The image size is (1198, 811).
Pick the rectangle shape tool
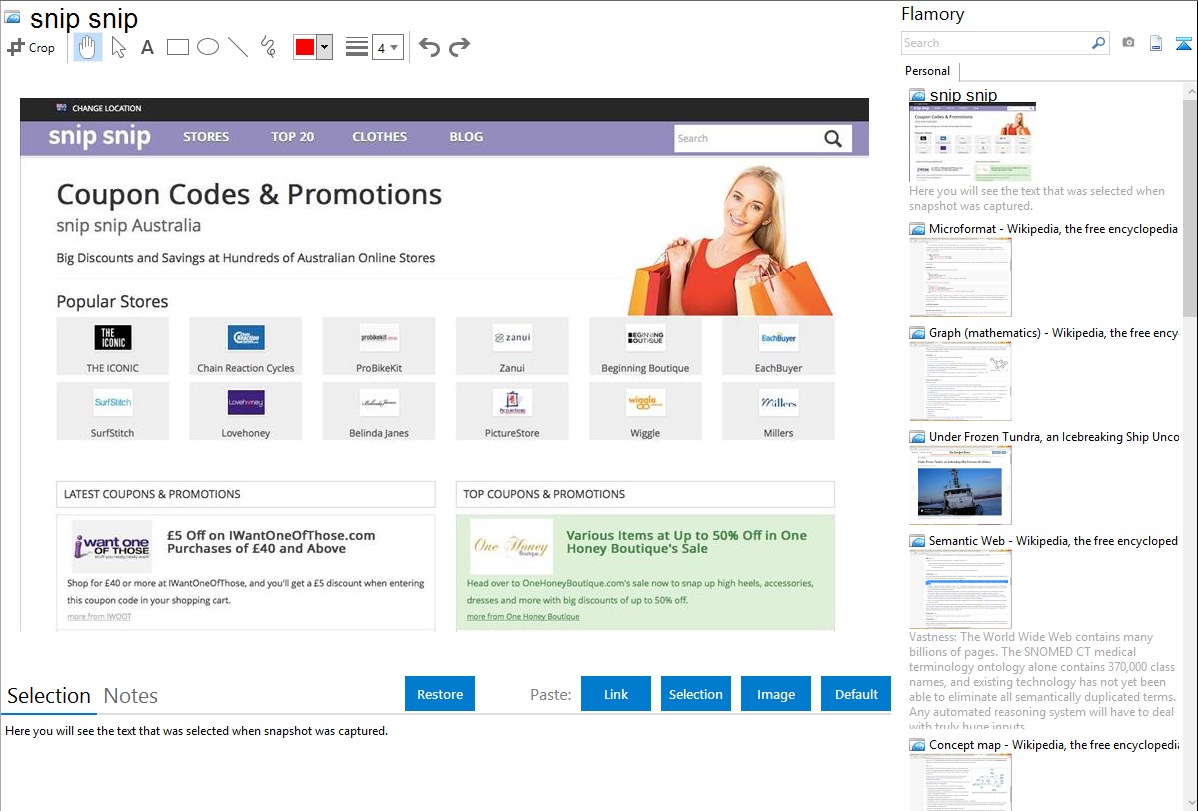pyautogui.click(x=178, y=47)
